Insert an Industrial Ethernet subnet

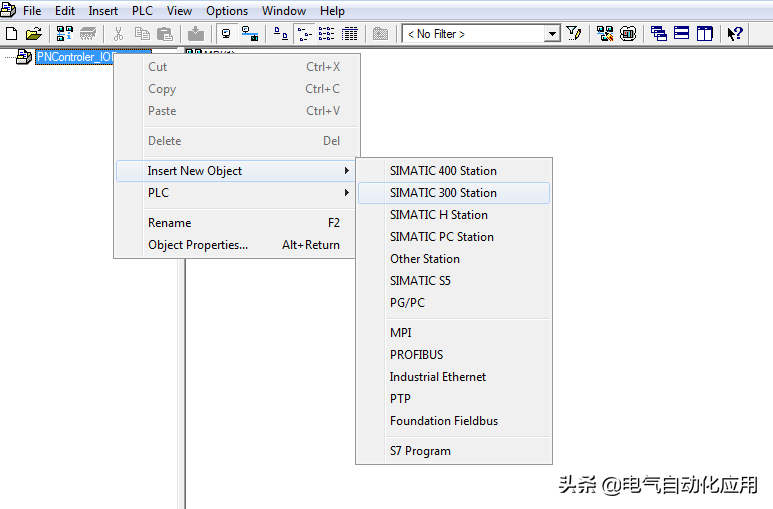[x=438, y=377]
